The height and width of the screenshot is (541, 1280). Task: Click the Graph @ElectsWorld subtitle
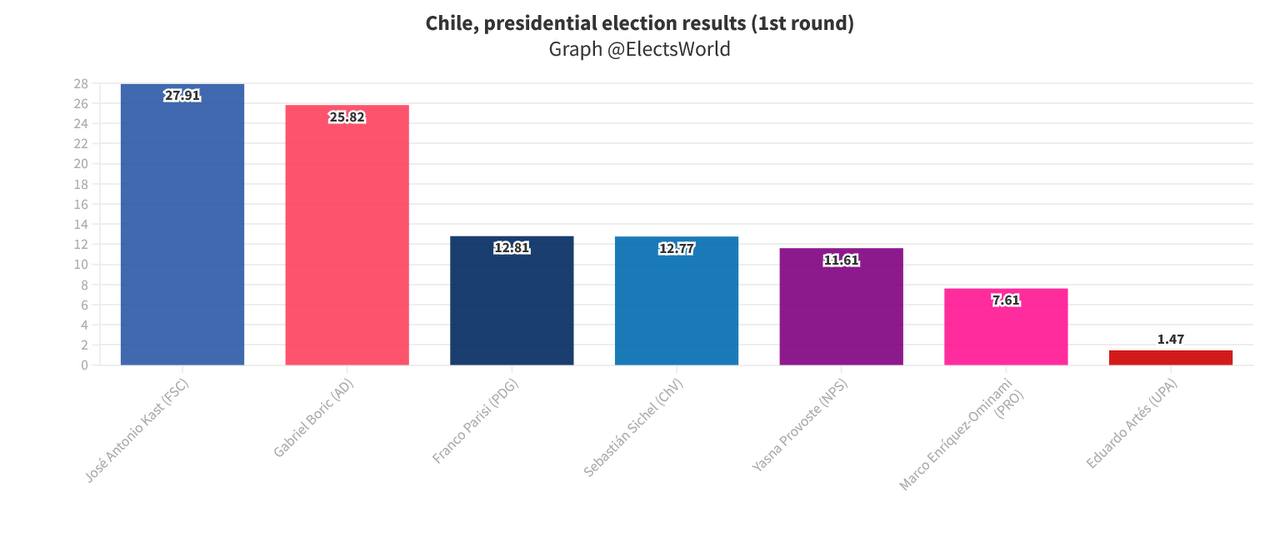coord(640,49)
